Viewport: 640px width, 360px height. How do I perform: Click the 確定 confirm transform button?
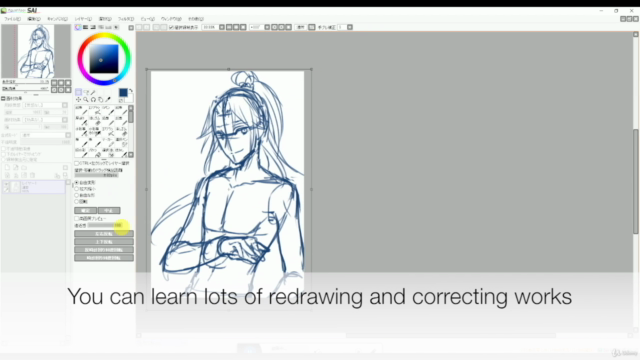(86, 211)
